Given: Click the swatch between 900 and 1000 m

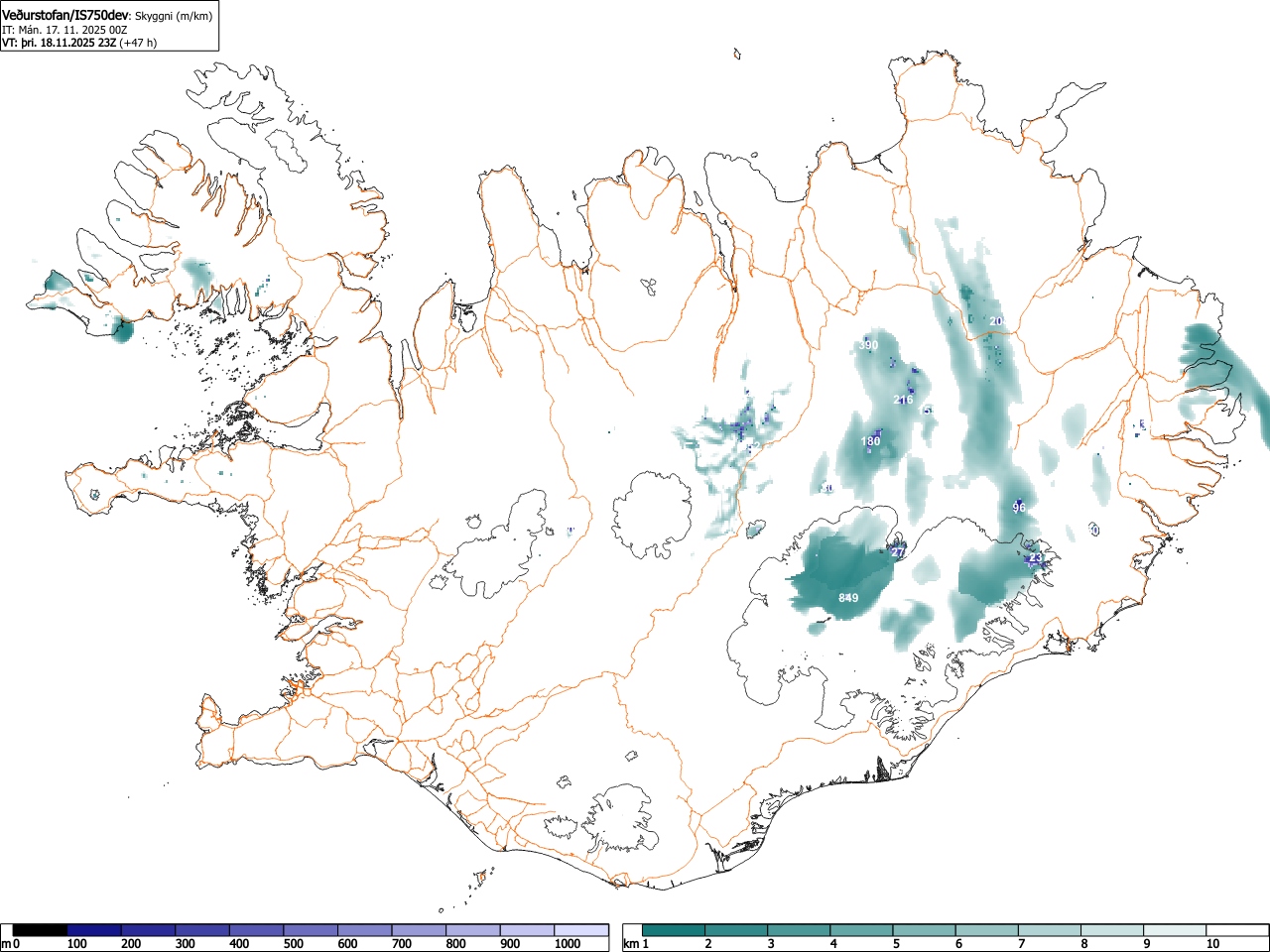Looking at the screenshot, I should tap(527, 930).
